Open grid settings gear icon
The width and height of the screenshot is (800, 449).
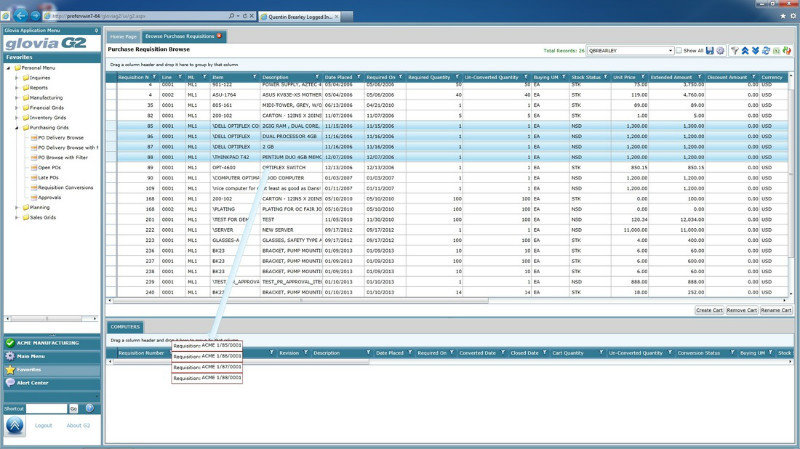pos(720,50)
